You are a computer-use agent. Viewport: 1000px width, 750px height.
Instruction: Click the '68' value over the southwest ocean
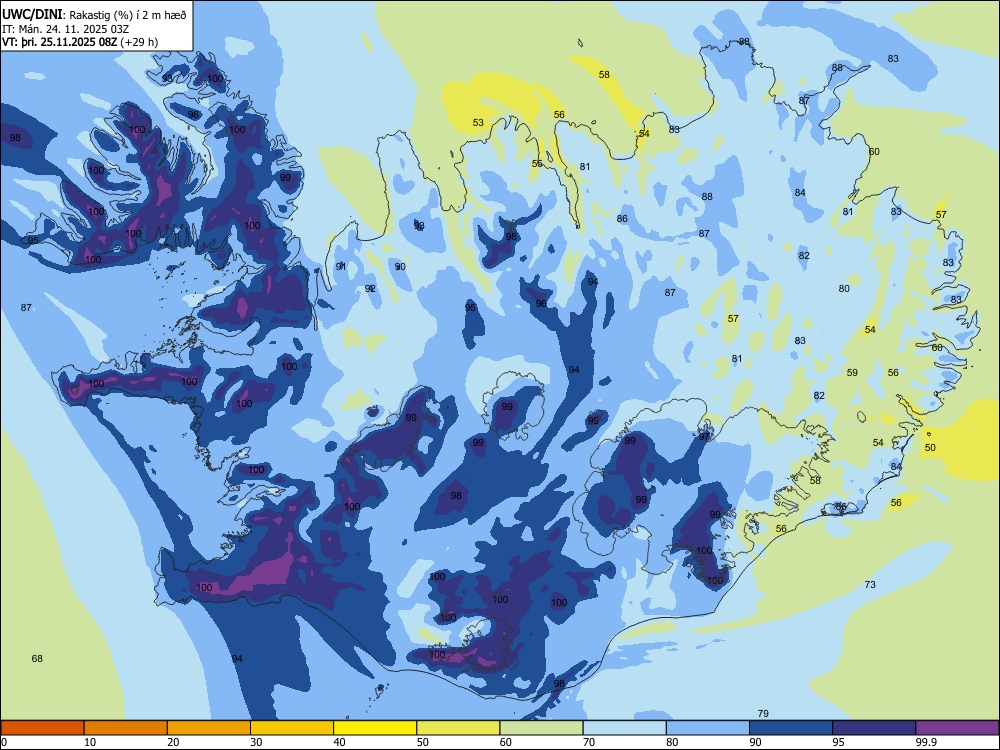[37, 658]
